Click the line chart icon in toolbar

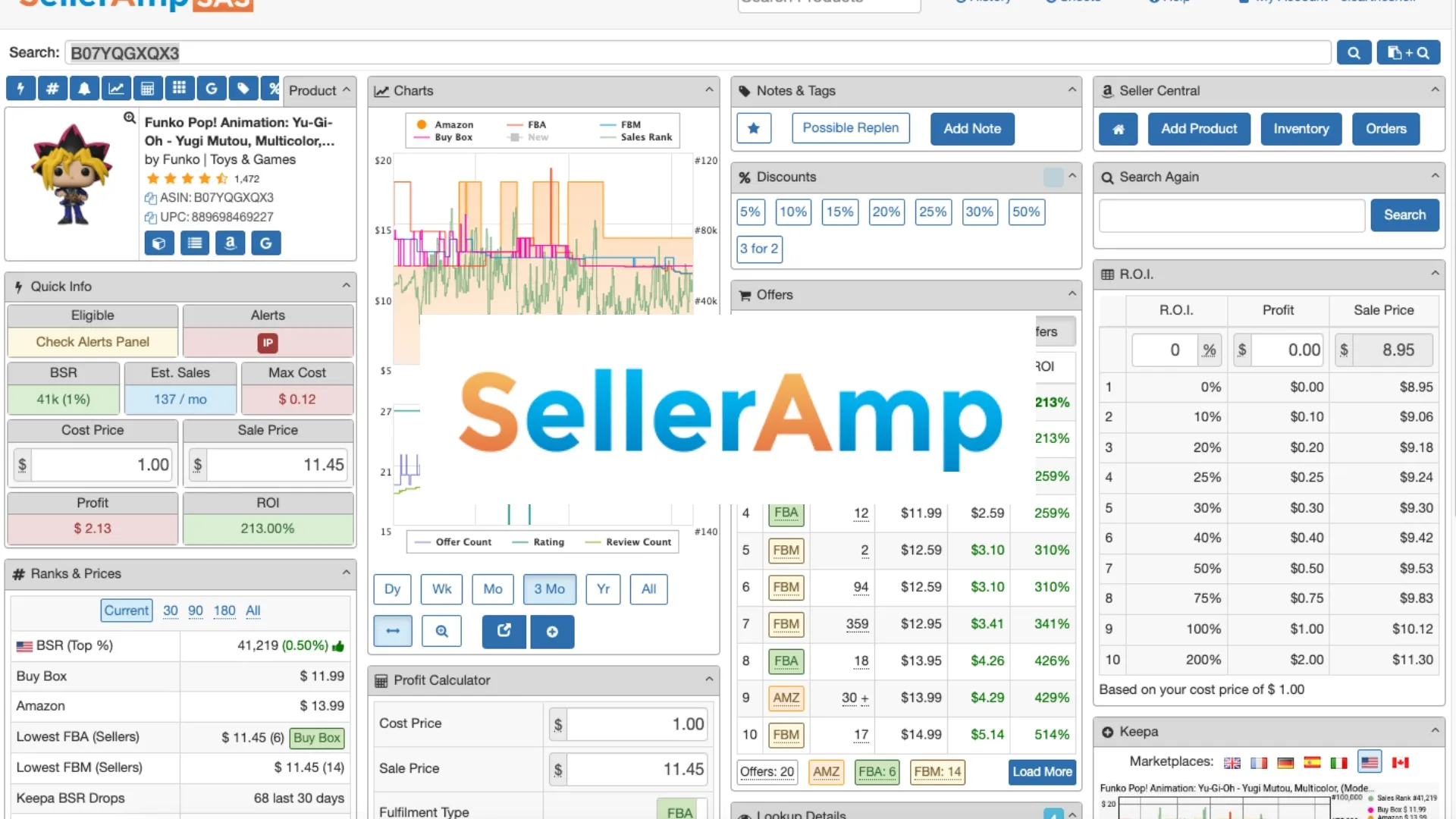click(116, 89)
